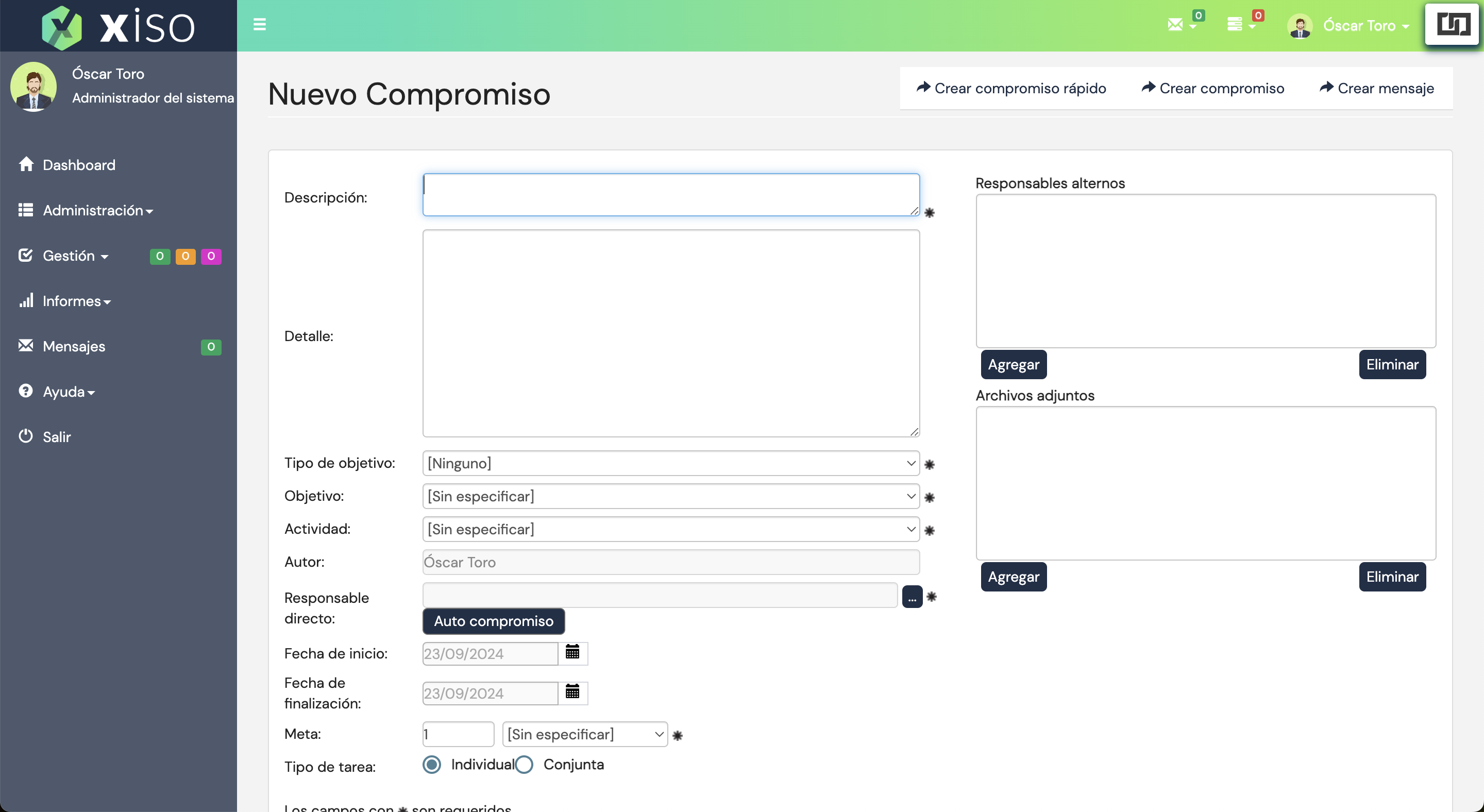The height and width of the screenshot is (812, 1484).
Task: Open the Tipo de objetivo dropdown
Action: [670, 464]
